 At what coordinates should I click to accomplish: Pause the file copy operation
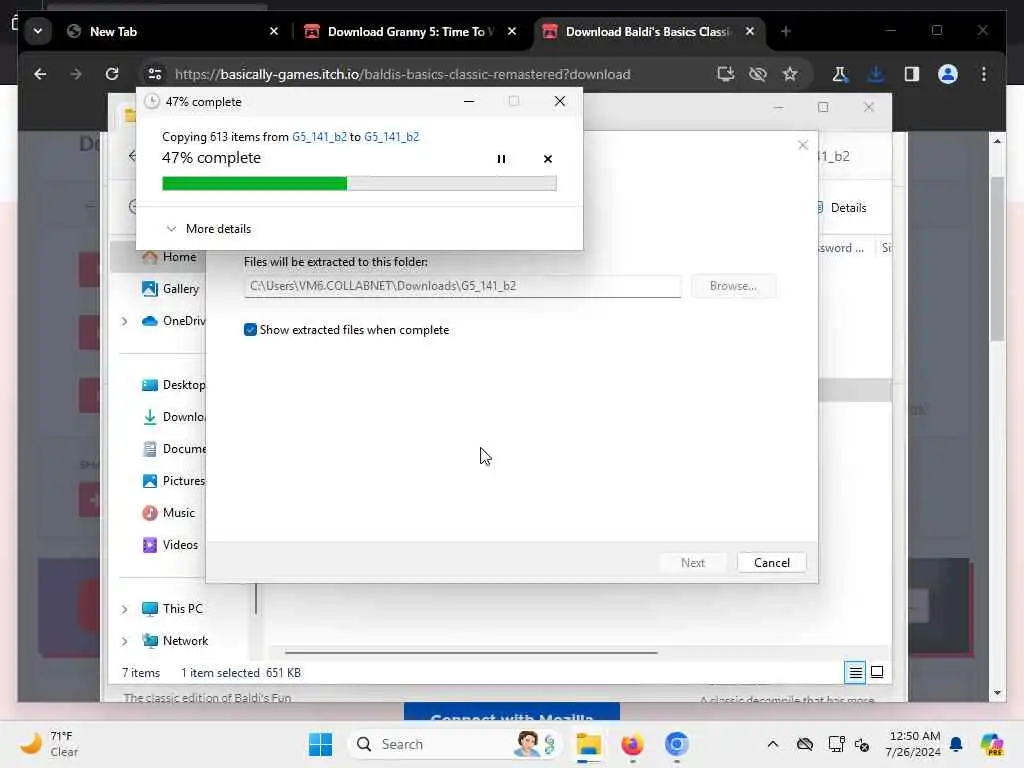(x=501, y=159)
